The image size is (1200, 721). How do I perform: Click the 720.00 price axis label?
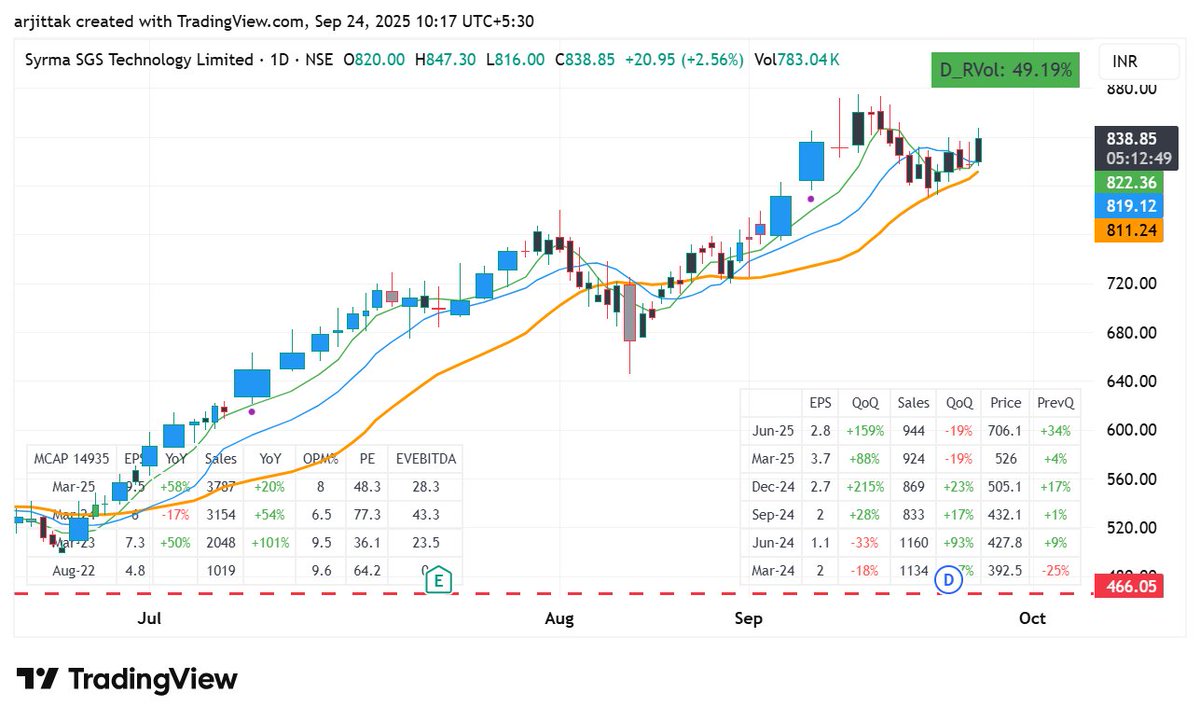(1131, 284)
